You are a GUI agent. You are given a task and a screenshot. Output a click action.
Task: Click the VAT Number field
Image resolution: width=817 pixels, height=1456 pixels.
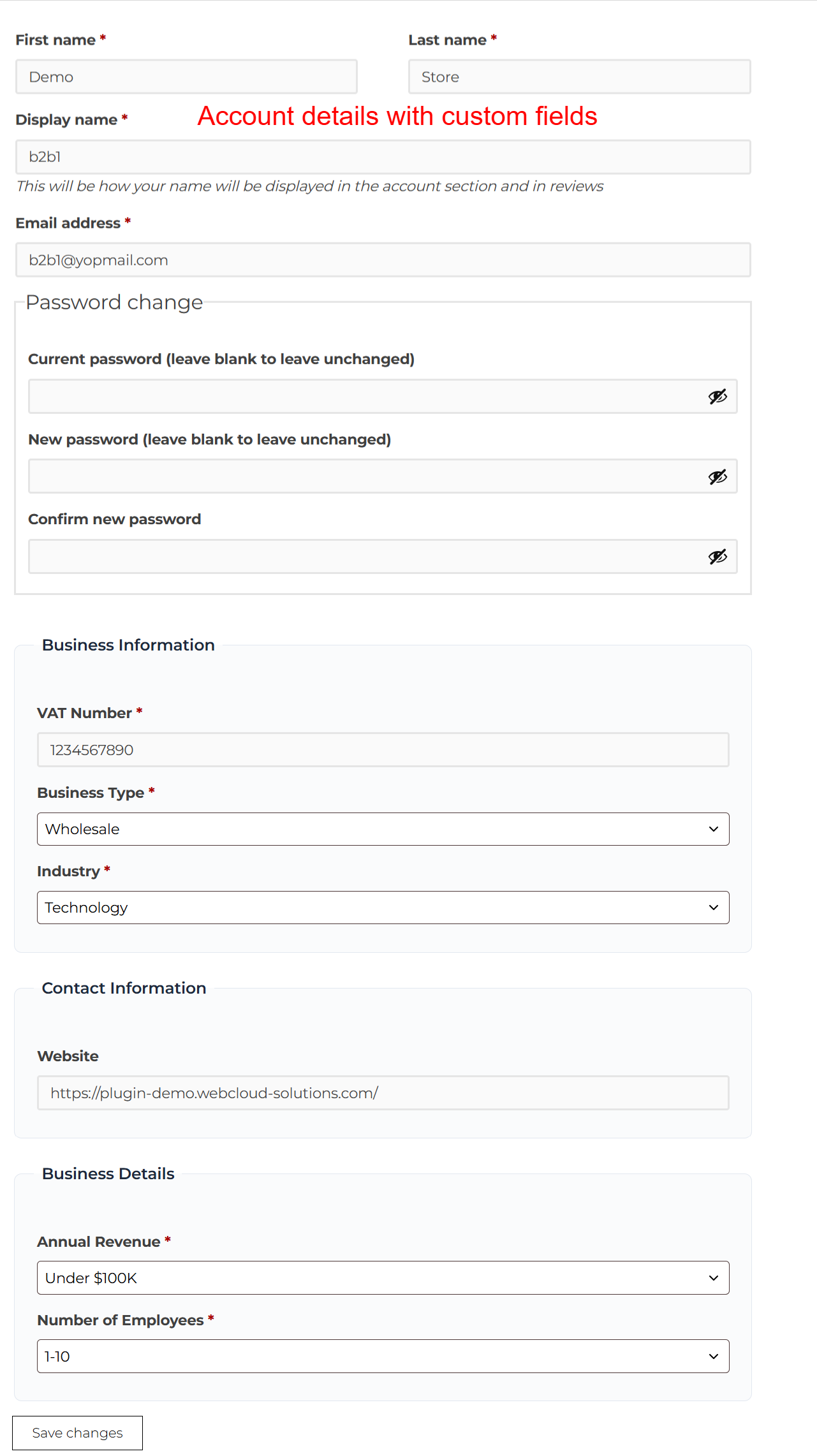pos(383,749)
